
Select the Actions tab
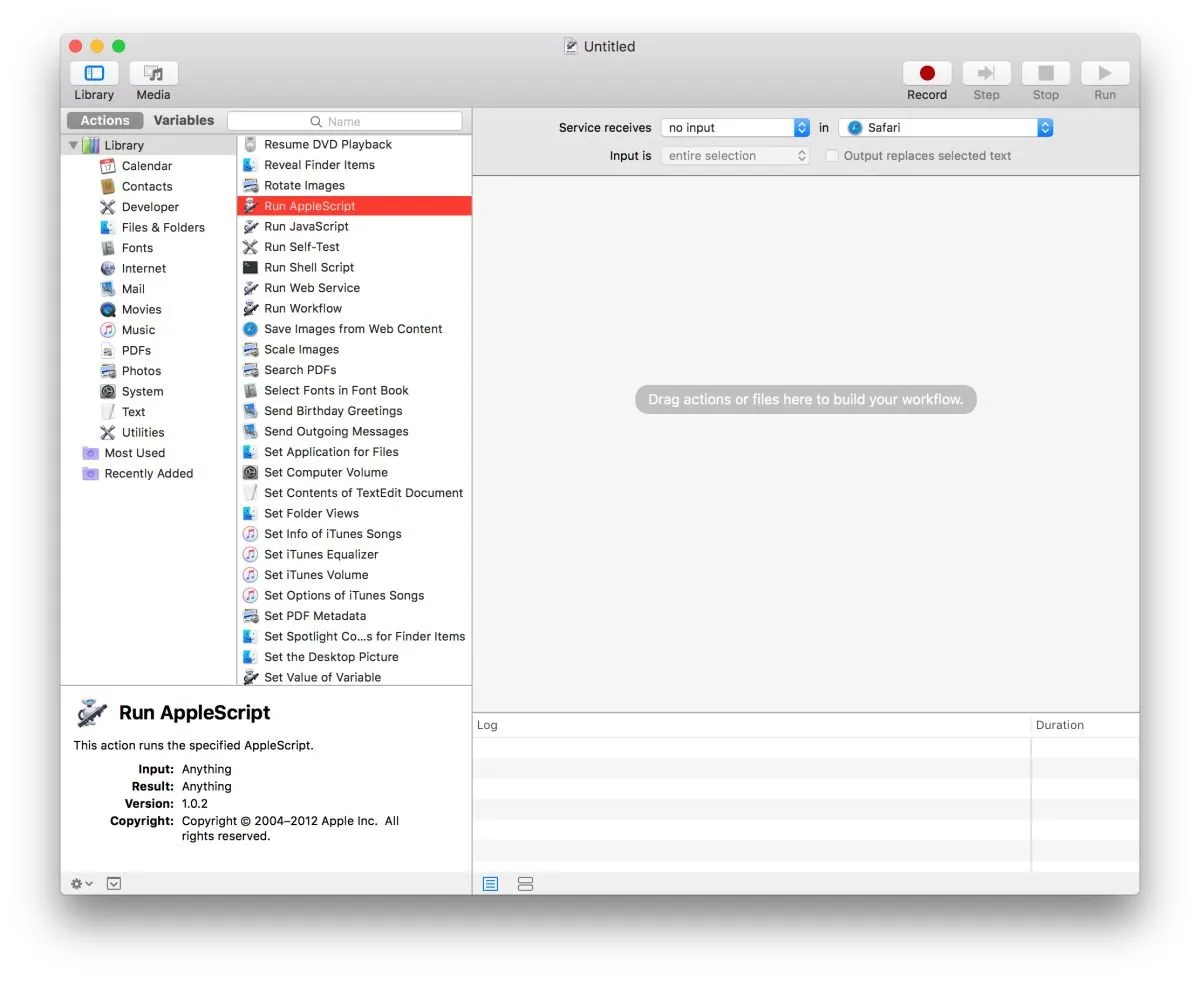tap(105, 120)
